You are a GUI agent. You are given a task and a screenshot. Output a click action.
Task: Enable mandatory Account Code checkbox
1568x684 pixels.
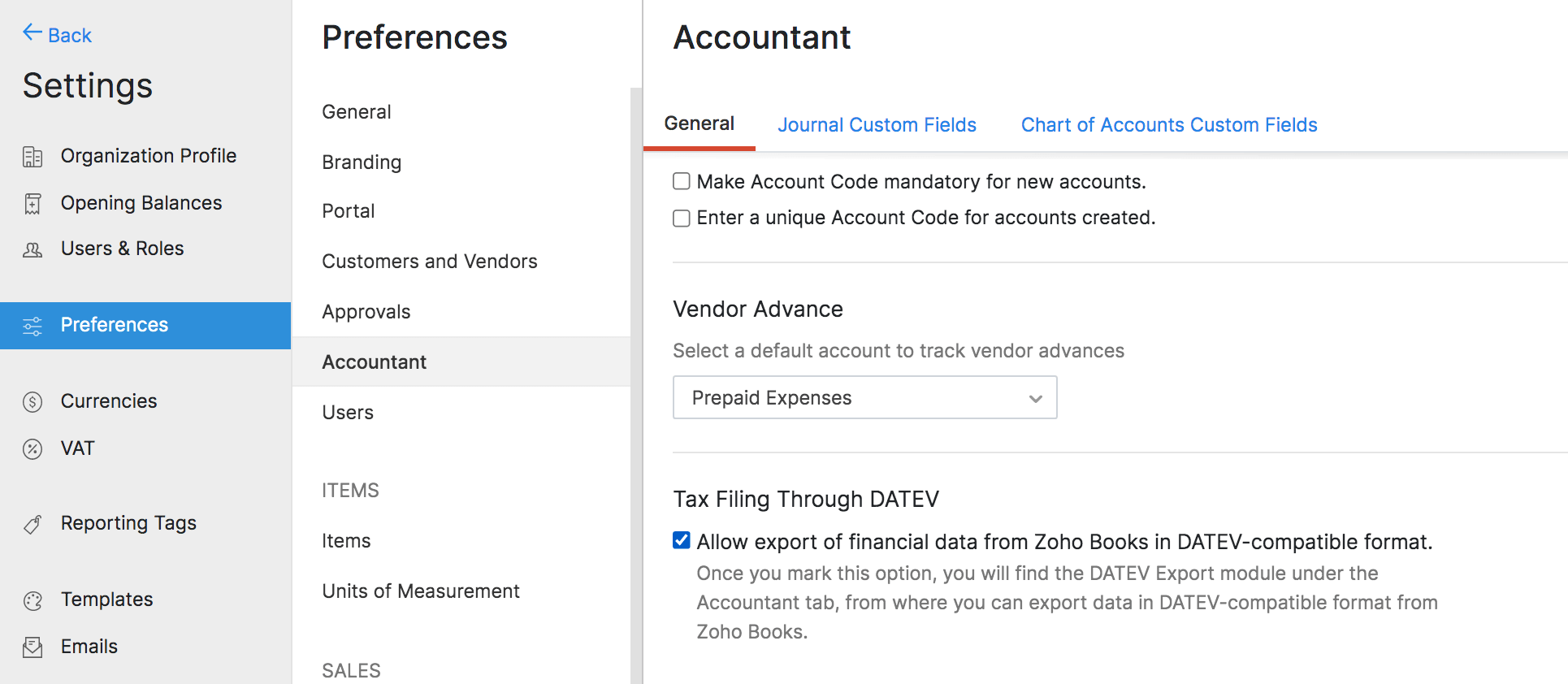682,181
